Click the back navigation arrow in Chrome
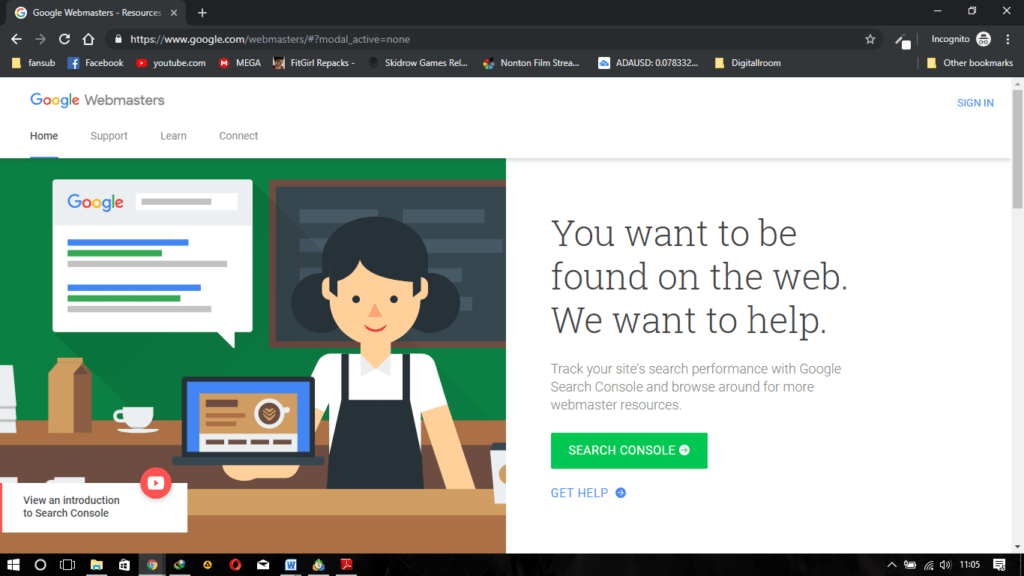 (x=15, y=38)
